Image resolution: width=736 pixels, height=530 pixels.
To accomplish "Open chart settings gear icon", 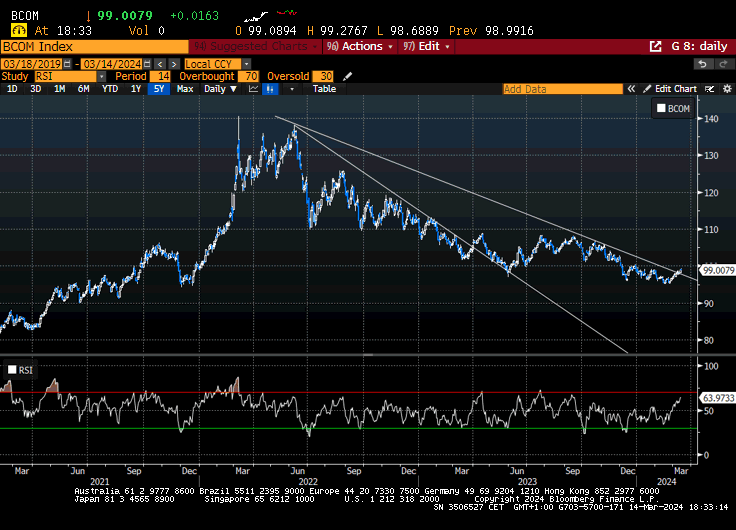I will tap(727, 89).
